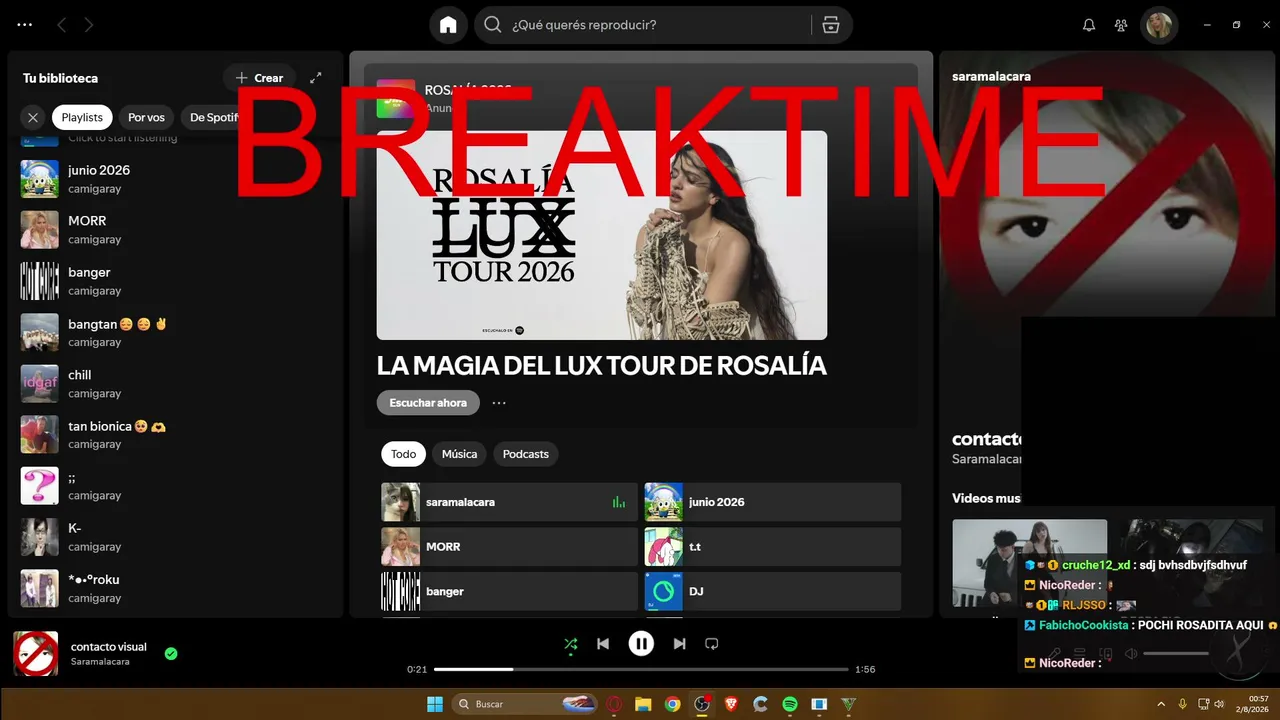Expand Tu biblioteca to full view
Viewport: 1280px width, 720px height.
[x=316, y=78]
